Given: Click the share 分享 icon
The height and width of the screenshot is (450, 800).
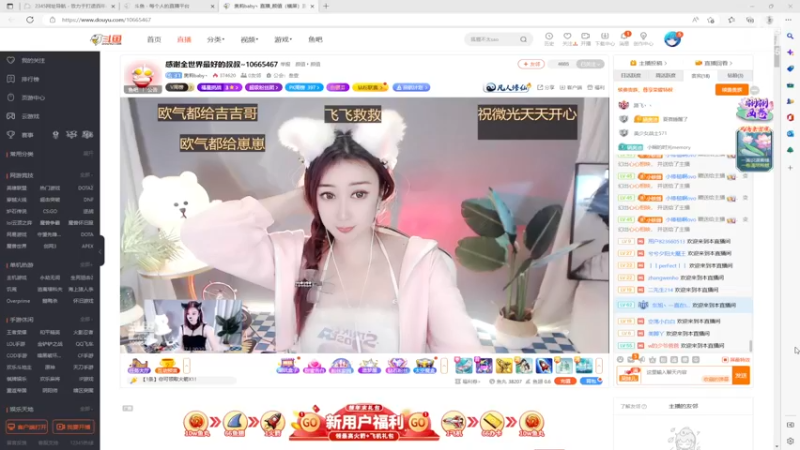Looking at the screenshot, I should pyautogui.click(x=545, y=87).
